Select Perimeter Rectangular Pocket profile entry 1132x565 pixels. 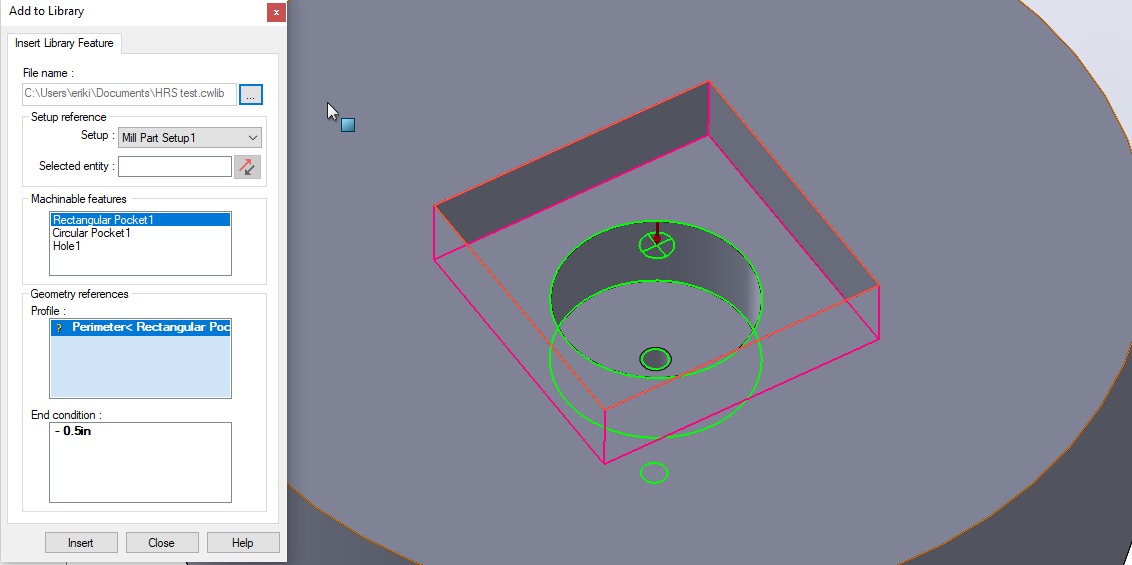[140, 328]
